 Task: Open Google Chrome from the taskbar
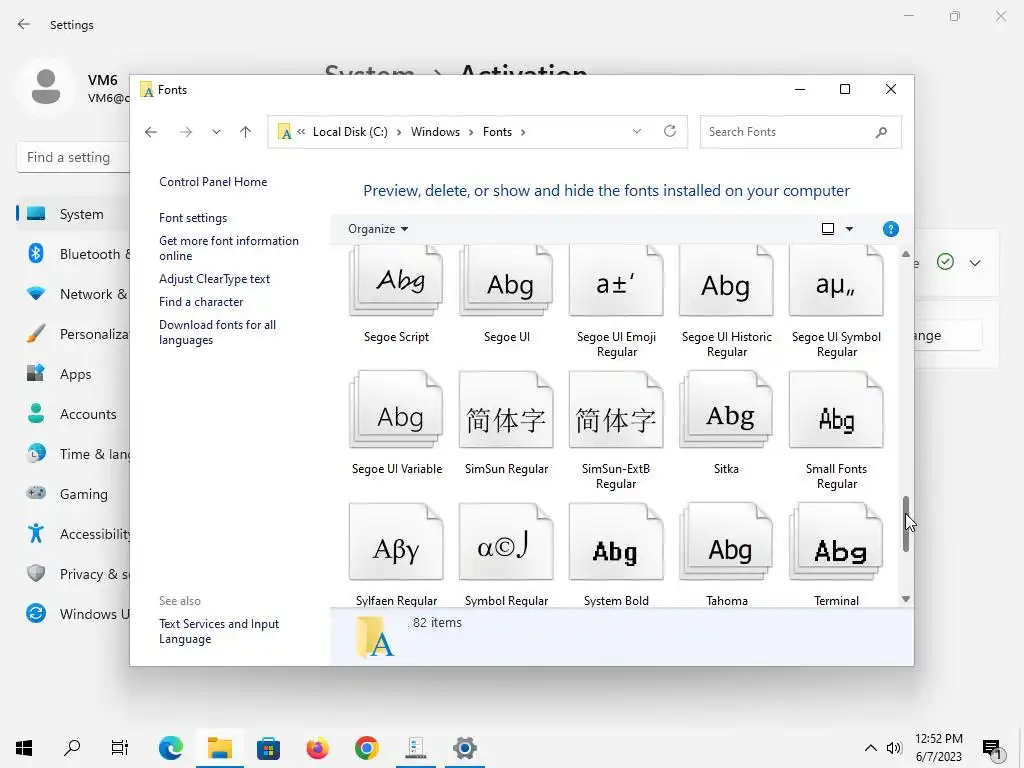click(366, 748)
